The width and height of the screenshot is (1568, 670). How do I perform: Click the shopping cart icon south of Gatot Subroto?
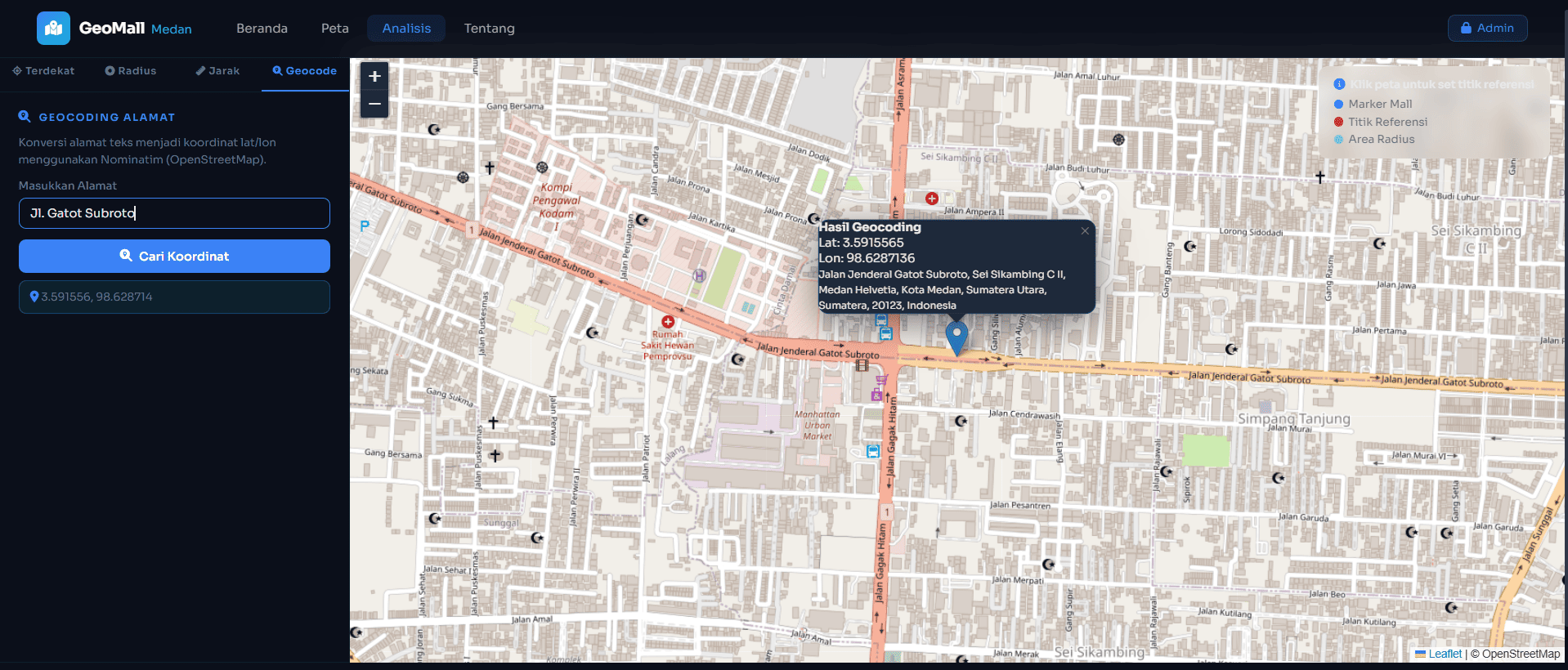(x=881, y=380)
